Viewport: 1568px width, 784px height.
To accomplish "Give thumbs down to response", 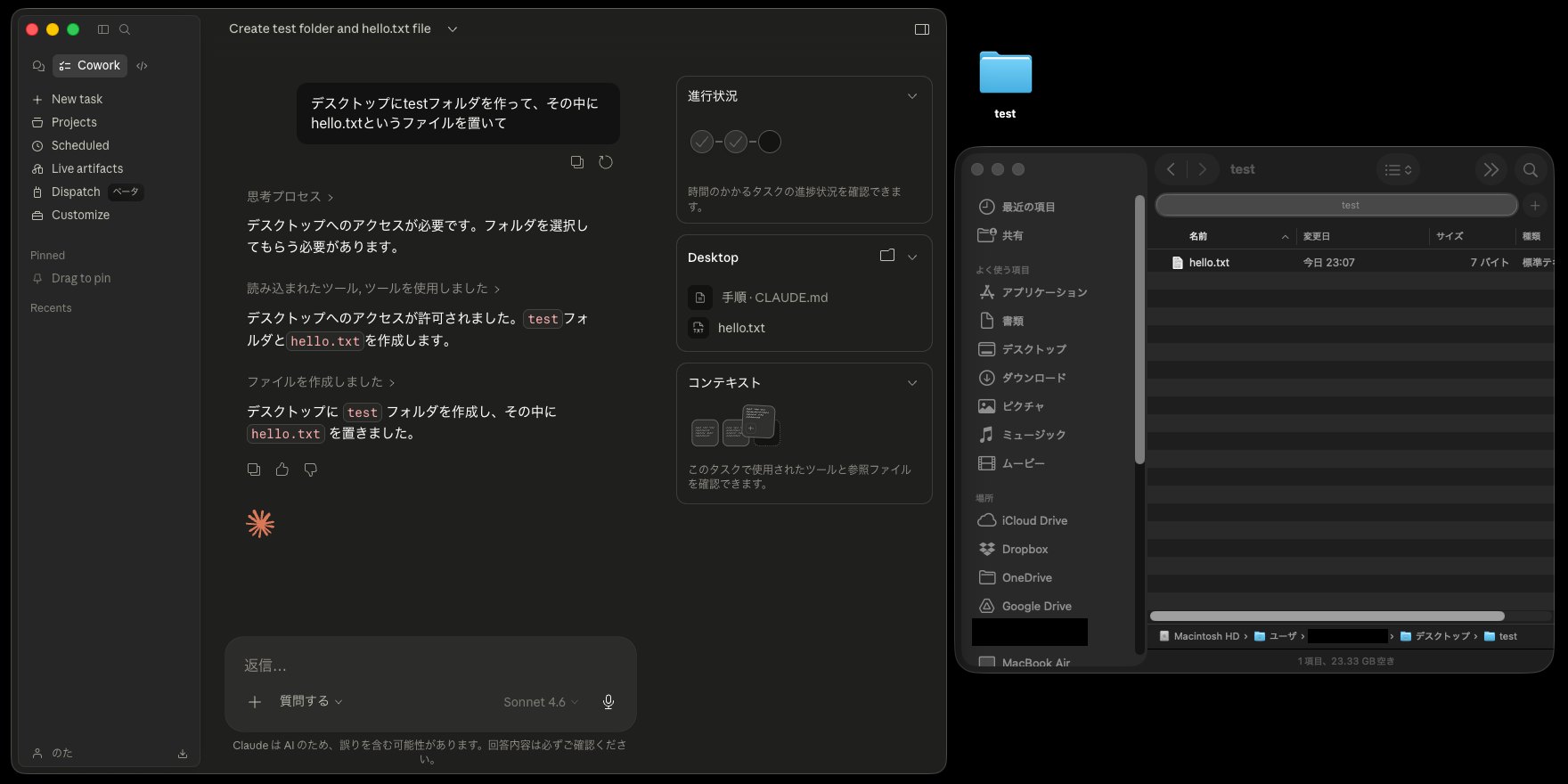I will click(x=311, y=470).
